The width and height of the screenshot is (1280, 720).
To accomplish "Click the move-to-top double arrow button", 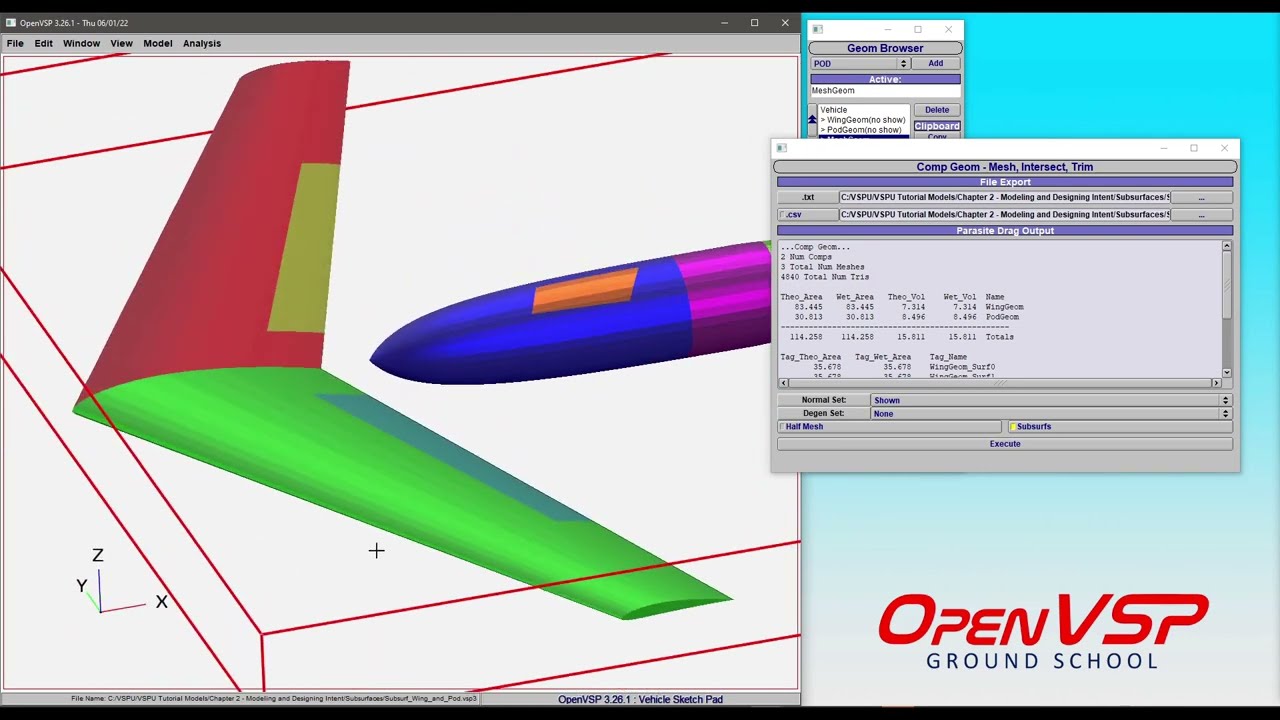I will (x=812, y=119).
